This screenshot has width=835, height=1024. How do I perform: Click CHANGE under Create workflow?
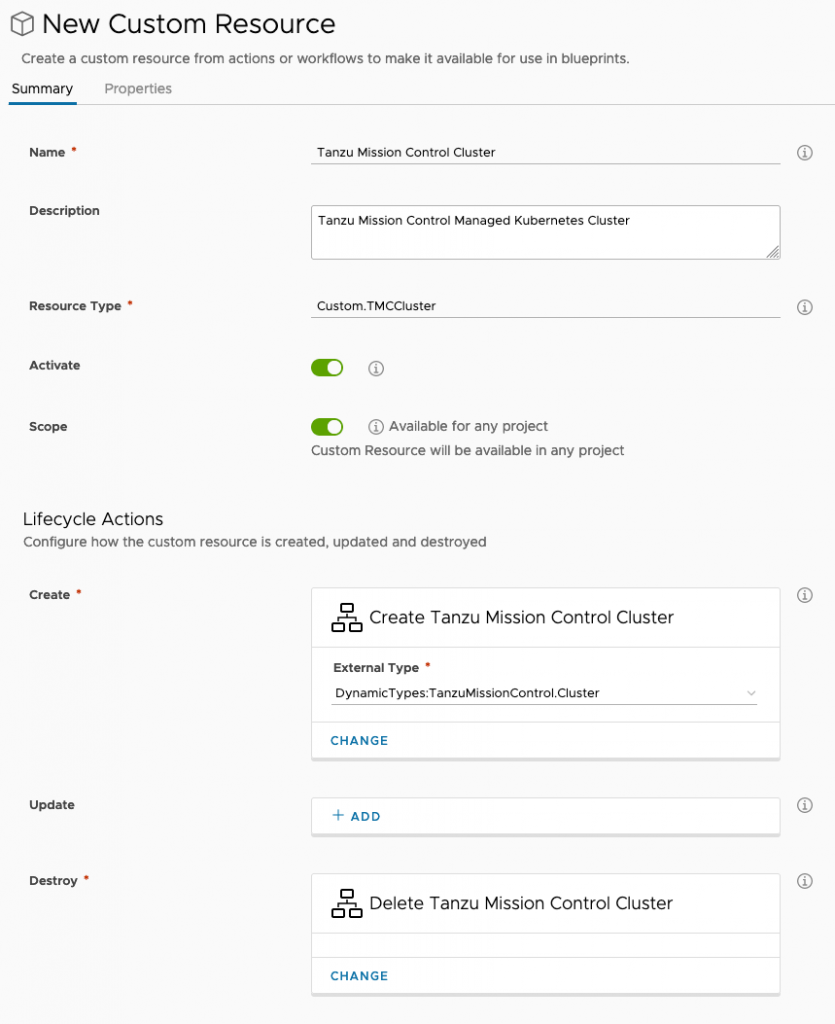click(359, 741)
